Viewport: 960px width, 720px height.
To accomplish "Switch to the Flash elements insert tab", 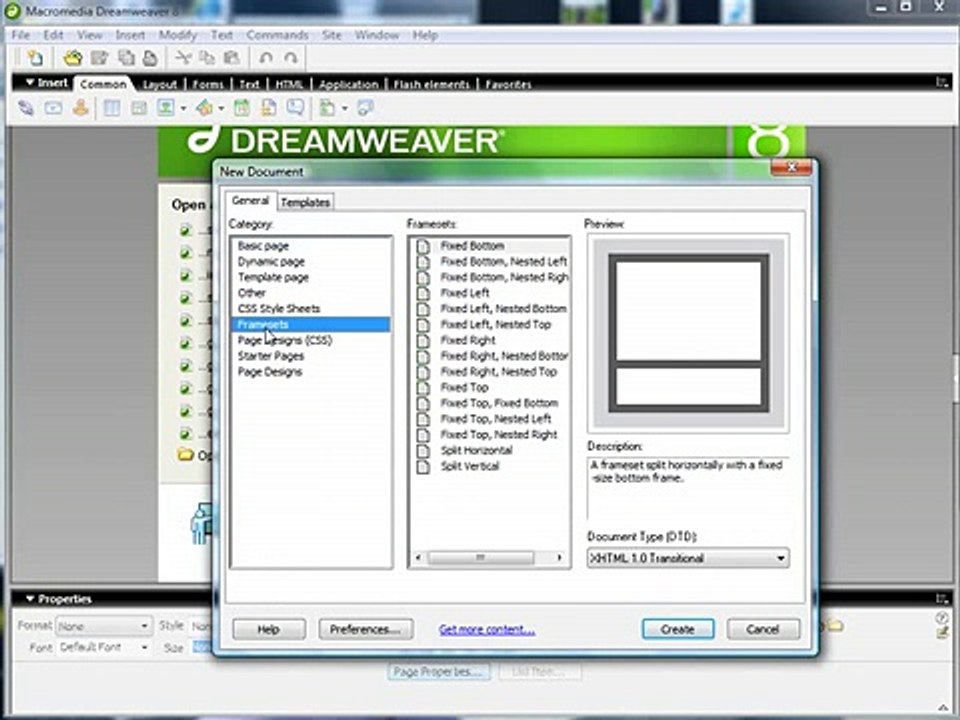I will click(x=432, y=84).
